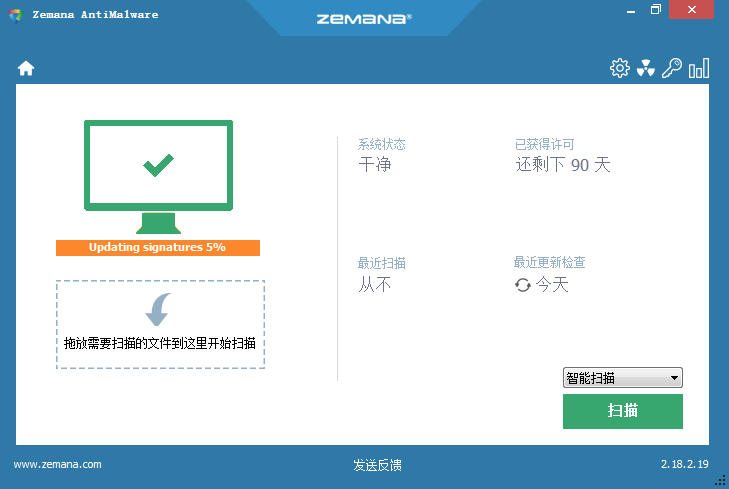729x489 pixels.
Task: Click the refresh icon beside 今天
Action: (x=523, y=285)
